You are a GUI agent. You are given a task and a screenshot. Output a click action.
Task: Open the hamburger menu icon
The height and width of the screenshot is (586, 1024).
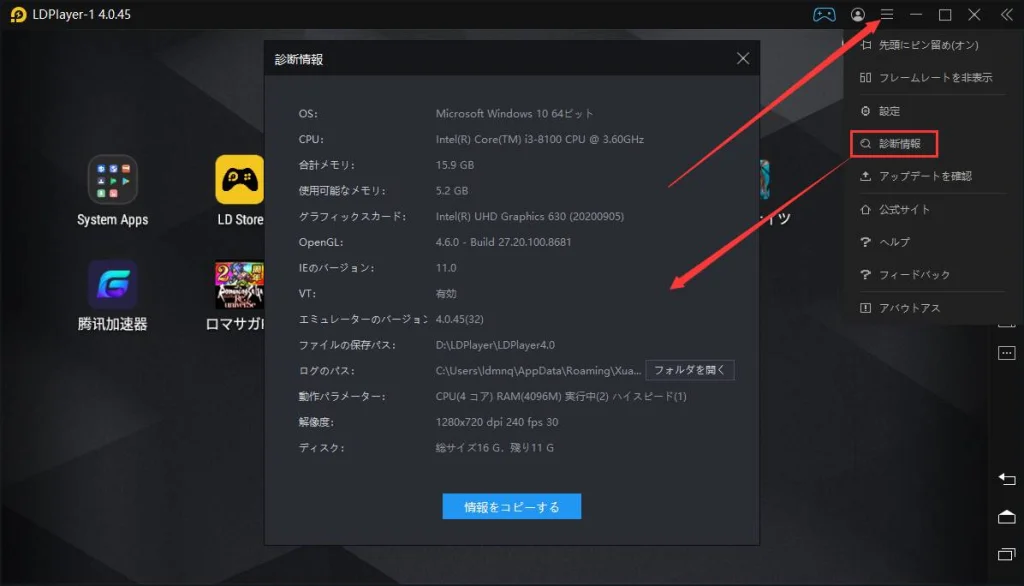(887, 14)
